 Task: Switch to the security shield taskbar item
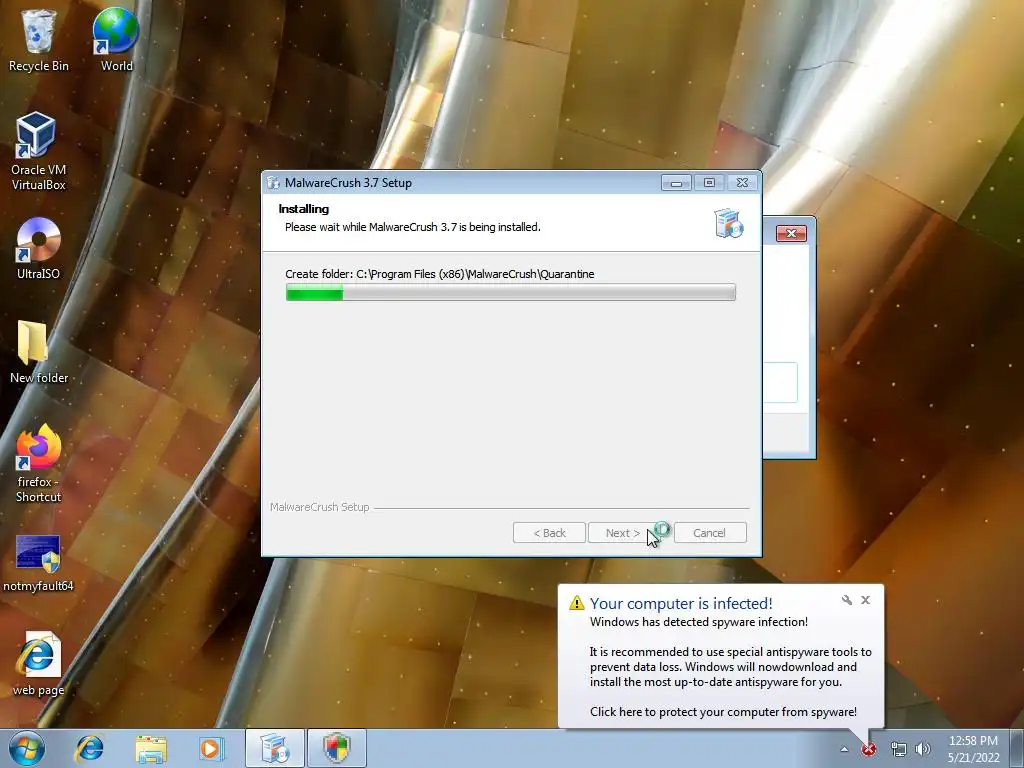pyautogui.click(x=337, y=748)
